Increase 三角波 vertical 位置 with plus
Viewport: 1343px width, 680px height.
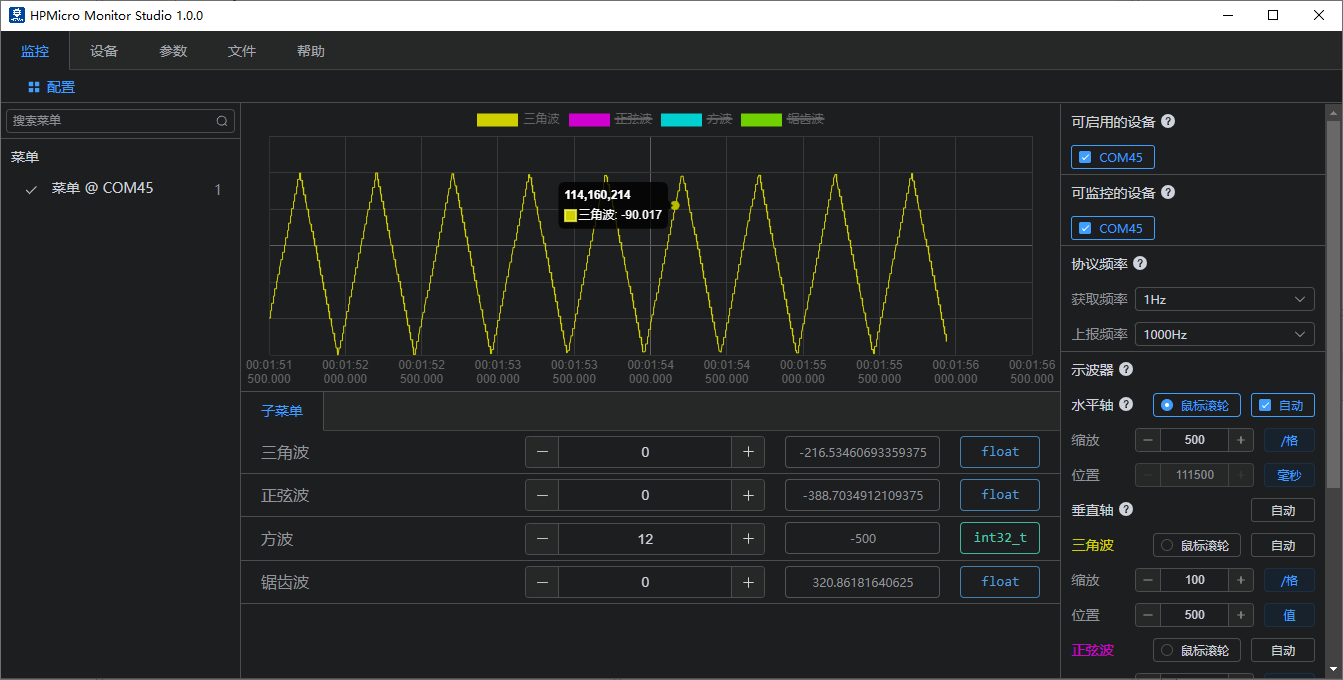click(1241, 615)
